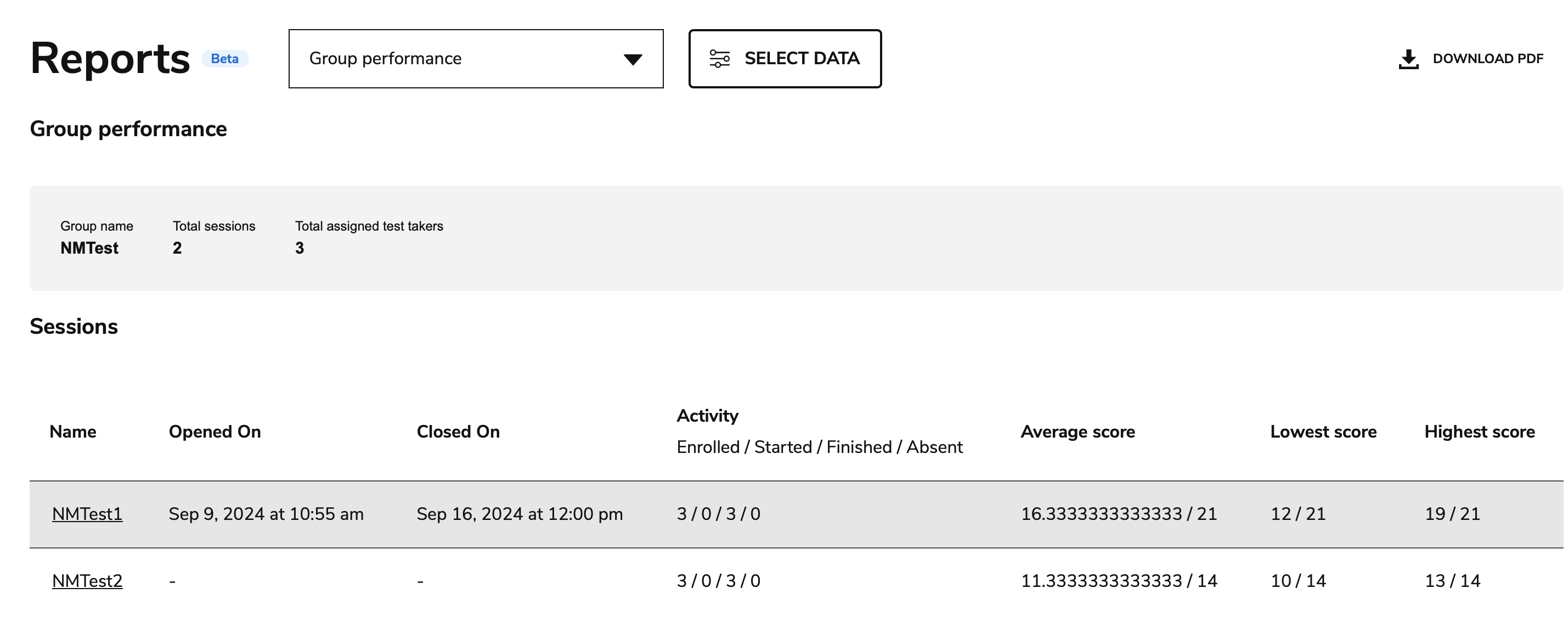This screenshot has height=627, width=1568.
Task: Click the Name column header
Action: click(x=72, y=432)
